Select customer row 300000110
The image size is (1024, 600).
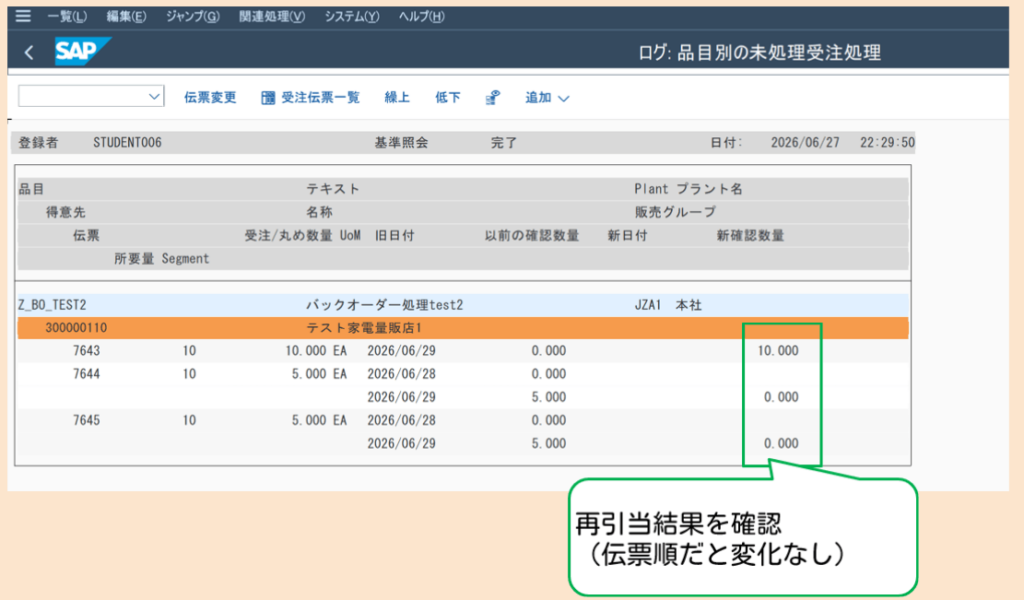[462, 328]
